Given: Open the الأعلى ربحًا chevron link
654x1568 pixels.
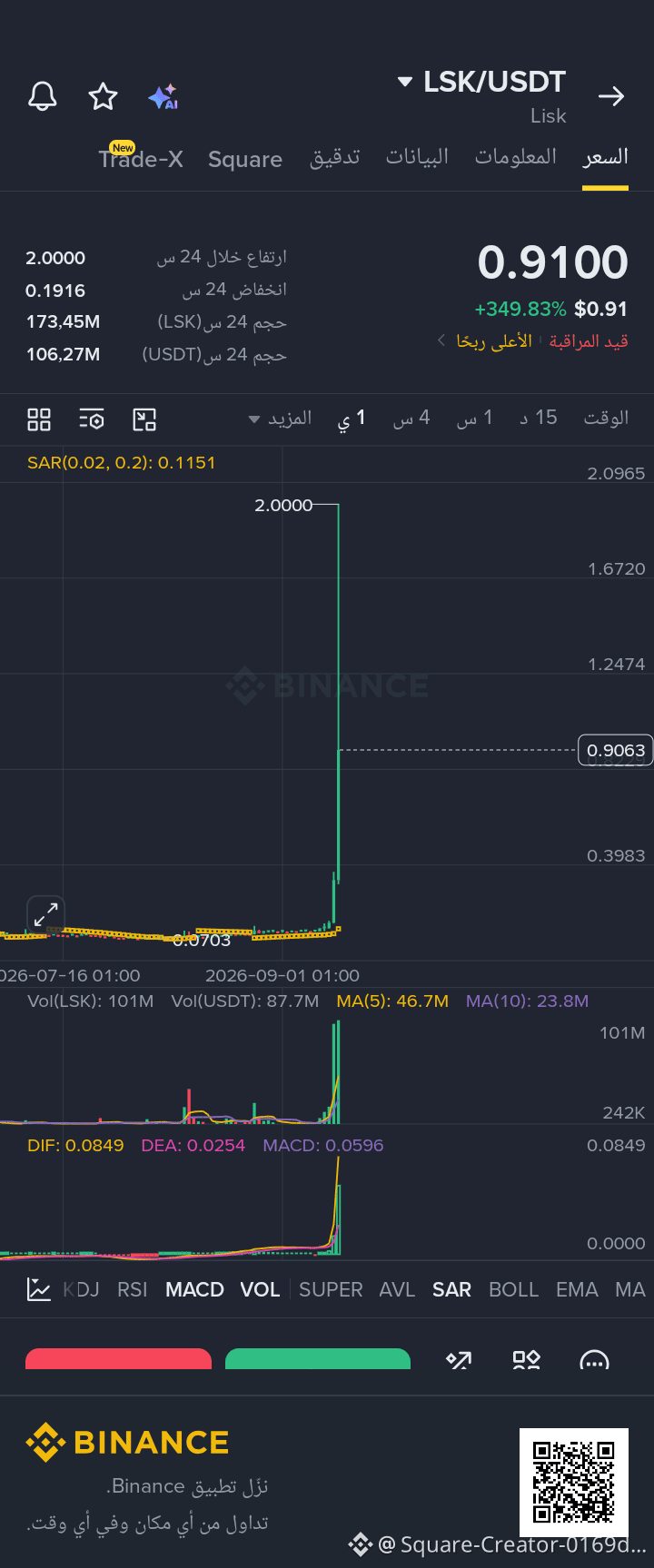Looking at the screenshot, I should [485, 341].
